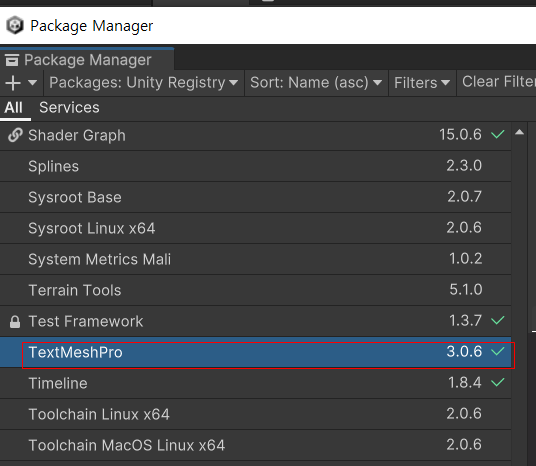Image resolution: width=536 pixels, height=466 pixels.
Task: Select the Toolchain MacOS Linux x64 package
Action: pos(255,445)
